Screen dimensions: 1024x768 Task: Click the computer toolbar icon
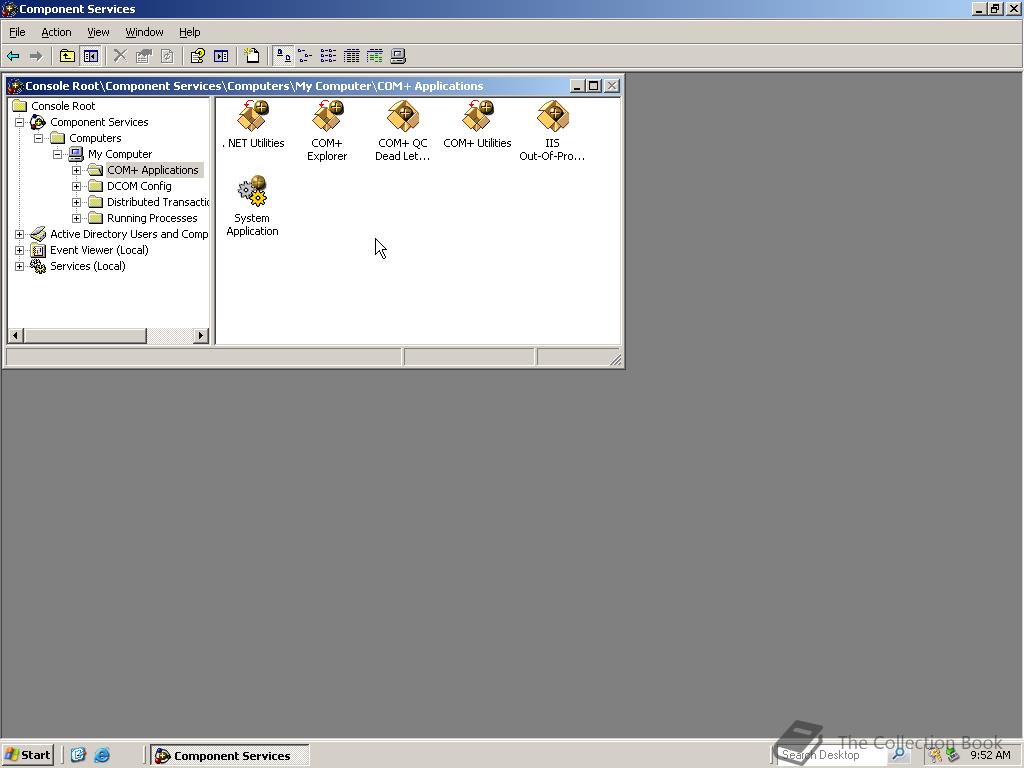[398, 56]
